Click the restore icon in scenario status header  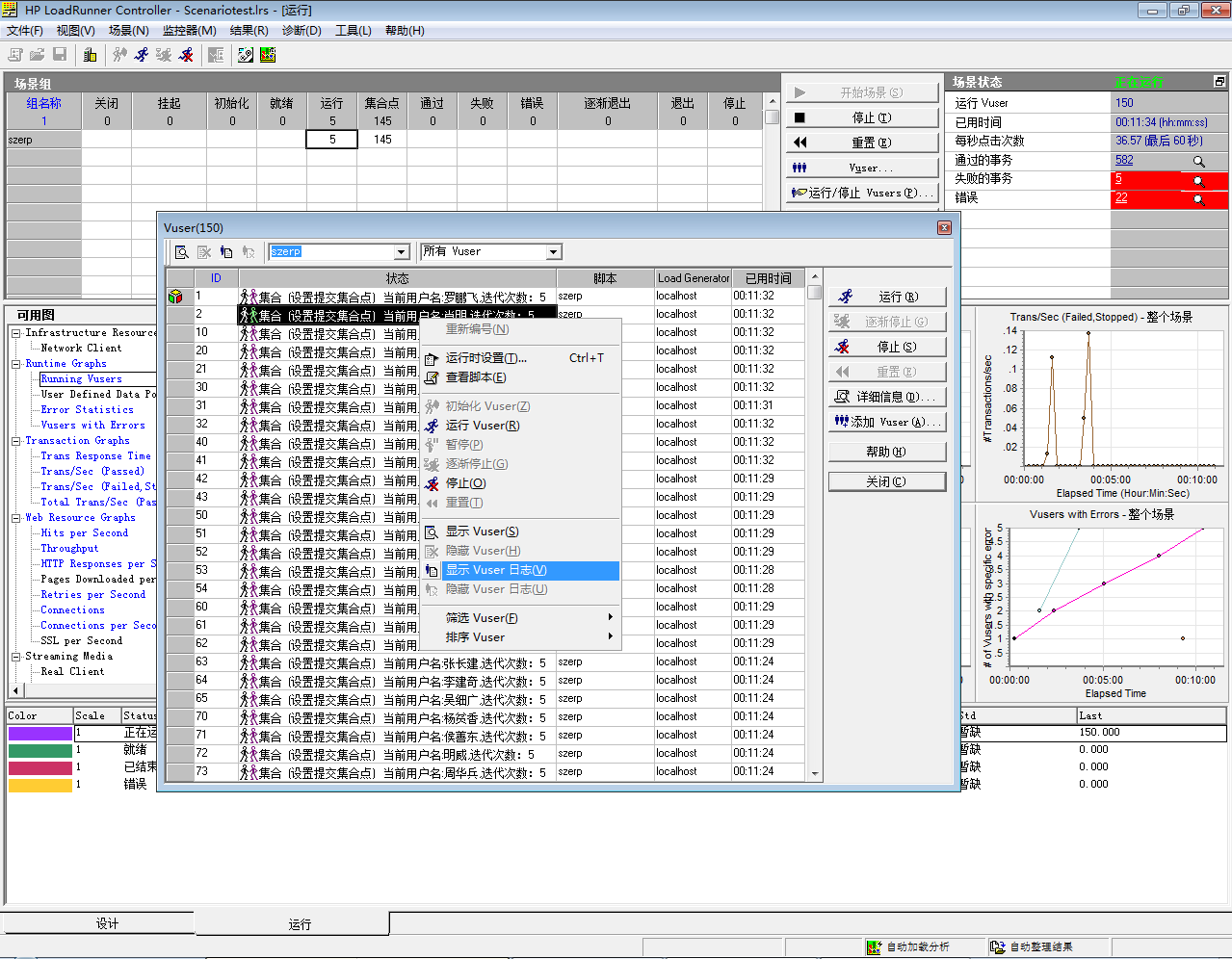tap(1219, 82)
